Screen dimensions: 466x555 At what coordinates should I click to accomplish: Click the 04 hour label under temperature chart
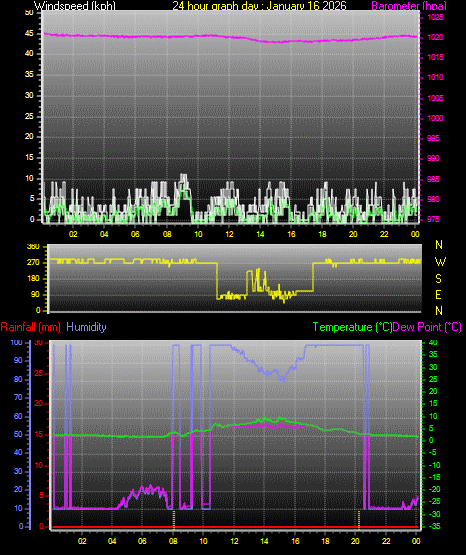click(x=112, y=541)
